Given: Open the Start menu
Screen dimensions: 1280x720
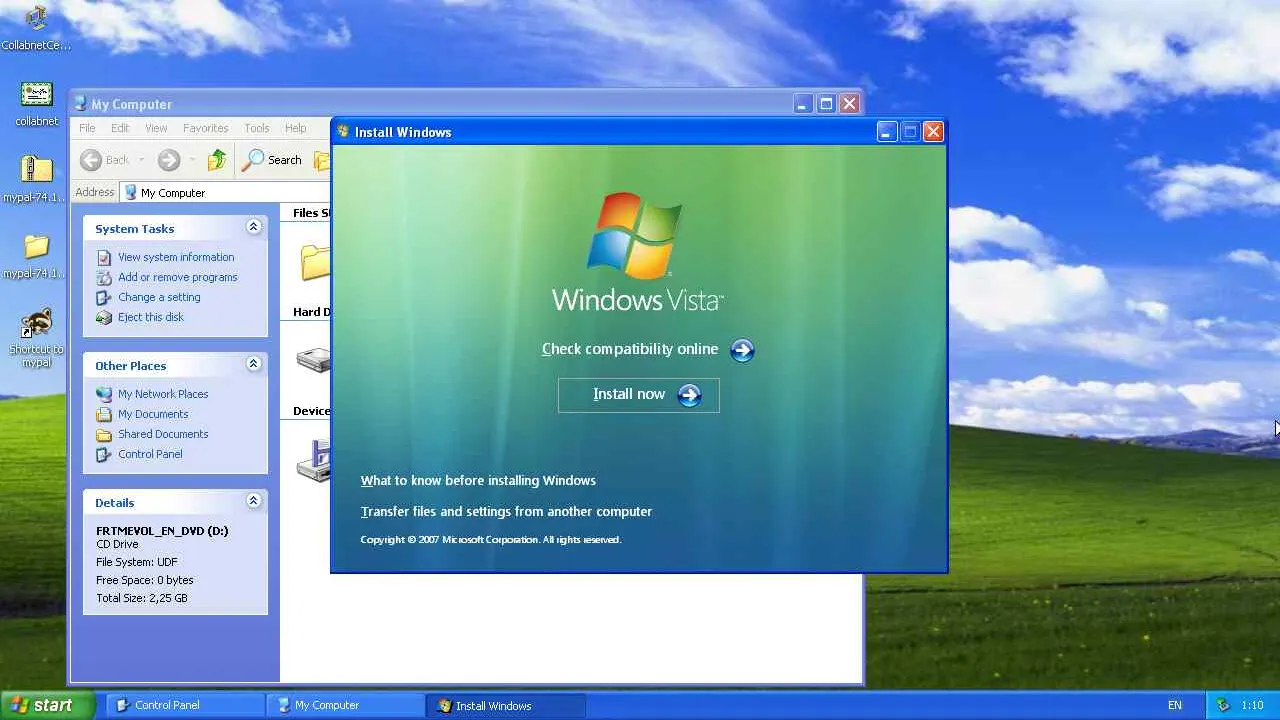Looking at the screenshot, I should click(x=47, y=705).
